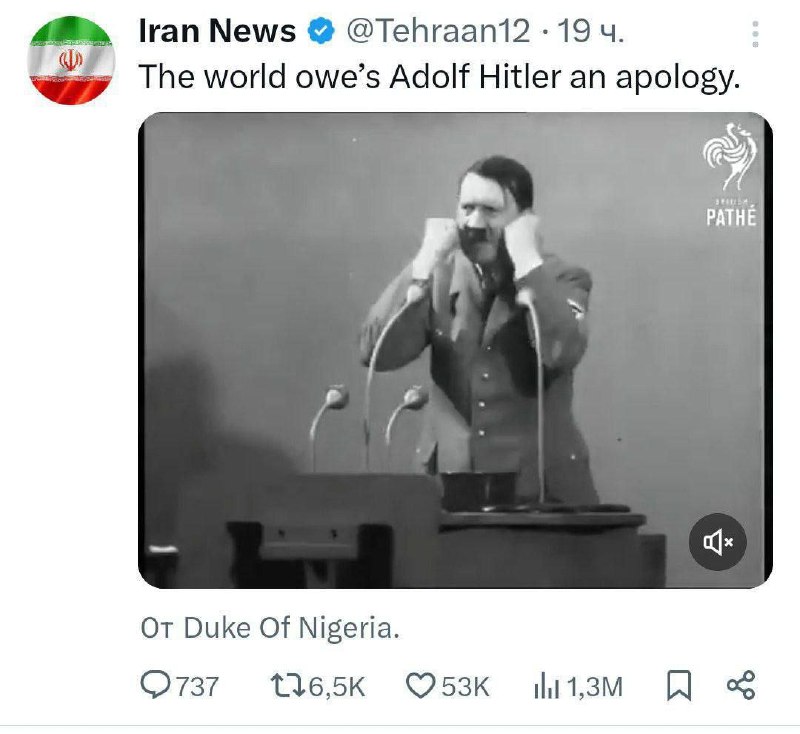Click the reply speech bubble icon
Screen dimensions: 800x734
pyautogui.click(x=156, y=685)
